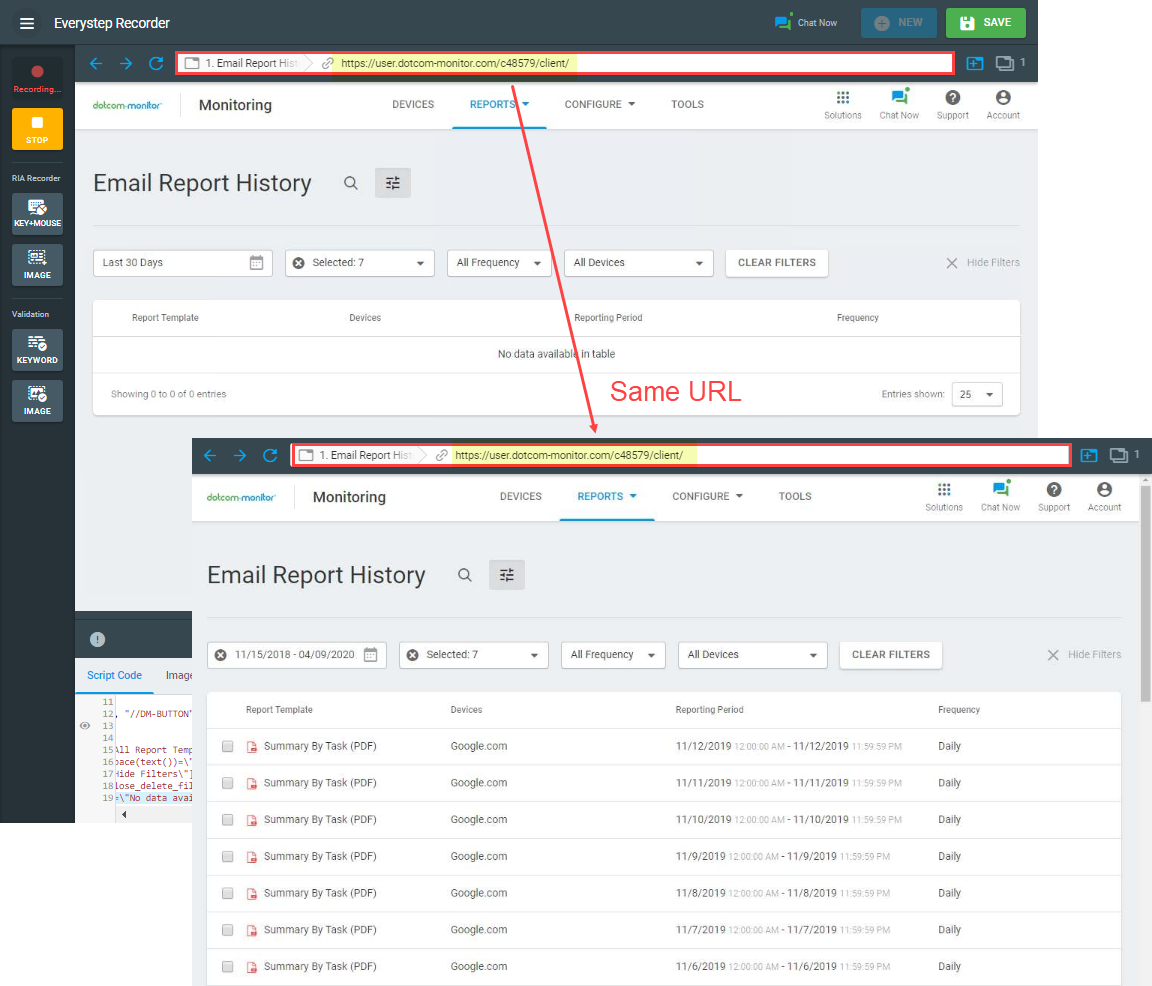Add a KEYWORD validation
This screenshot has width=1152, height=986.
click(37, 349)
